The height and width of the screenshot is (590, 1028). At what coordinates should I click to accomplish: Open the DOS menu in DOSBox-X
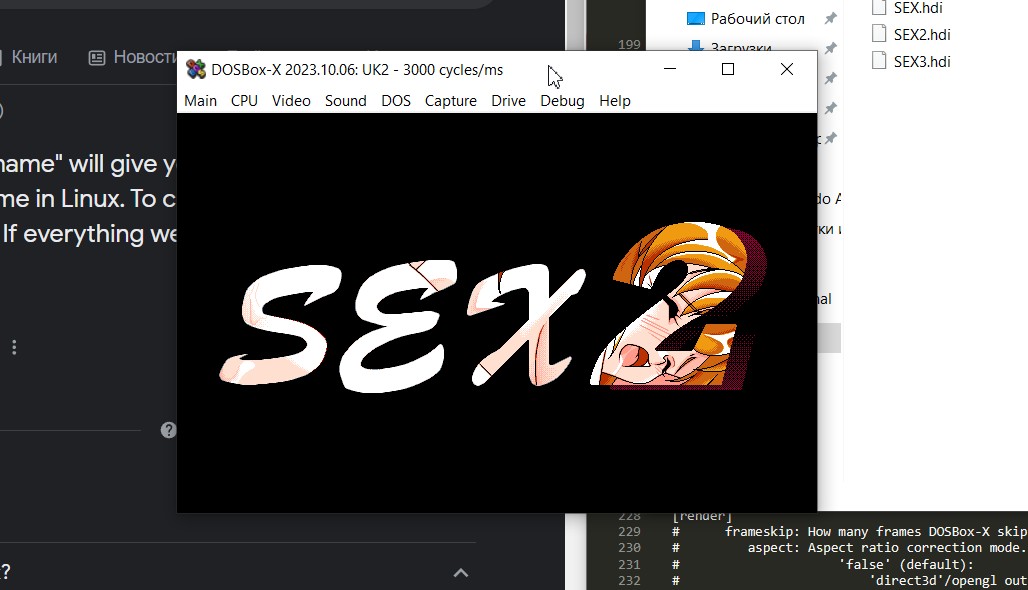[396, 101]
